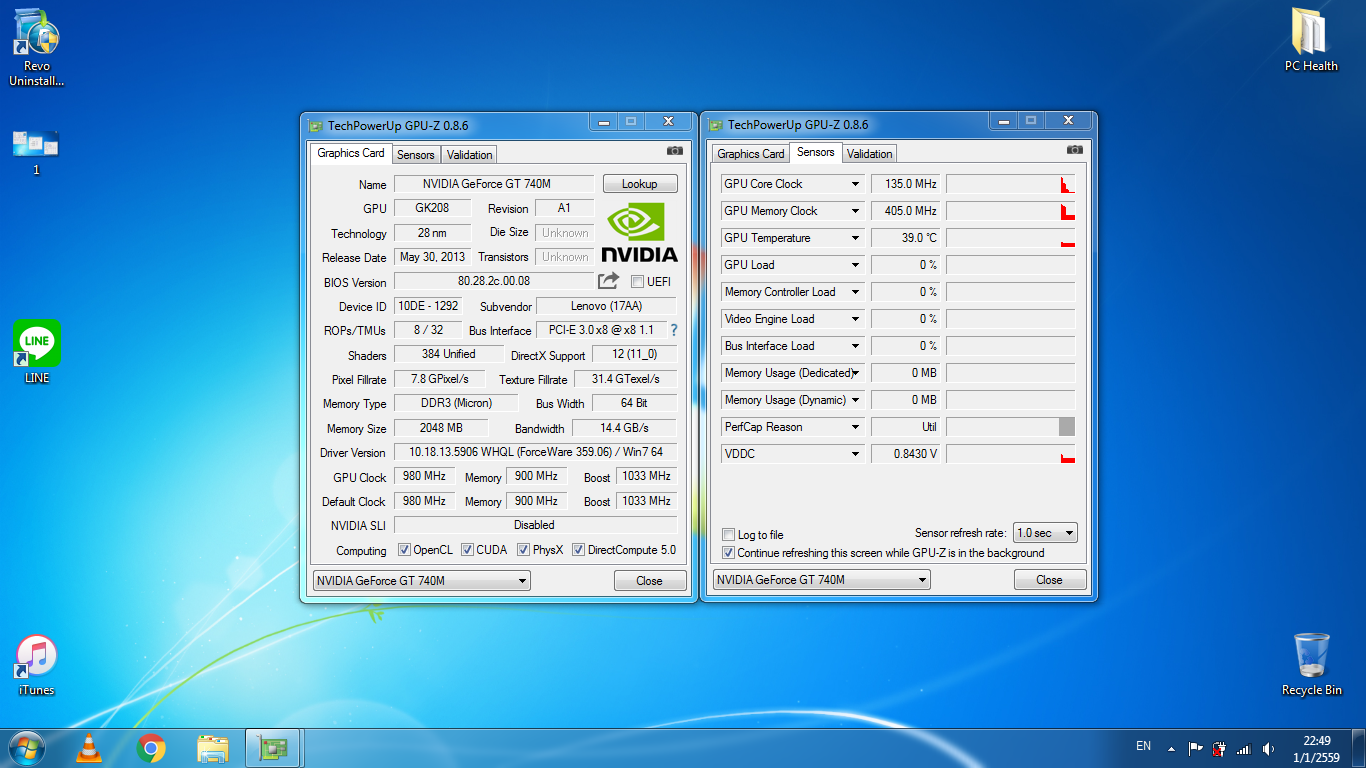This screenshot has height=768, width=1366.
Task: Click the Name field showing NVIDIA GeForce GT 740M
Action: (x=494, y=184)
